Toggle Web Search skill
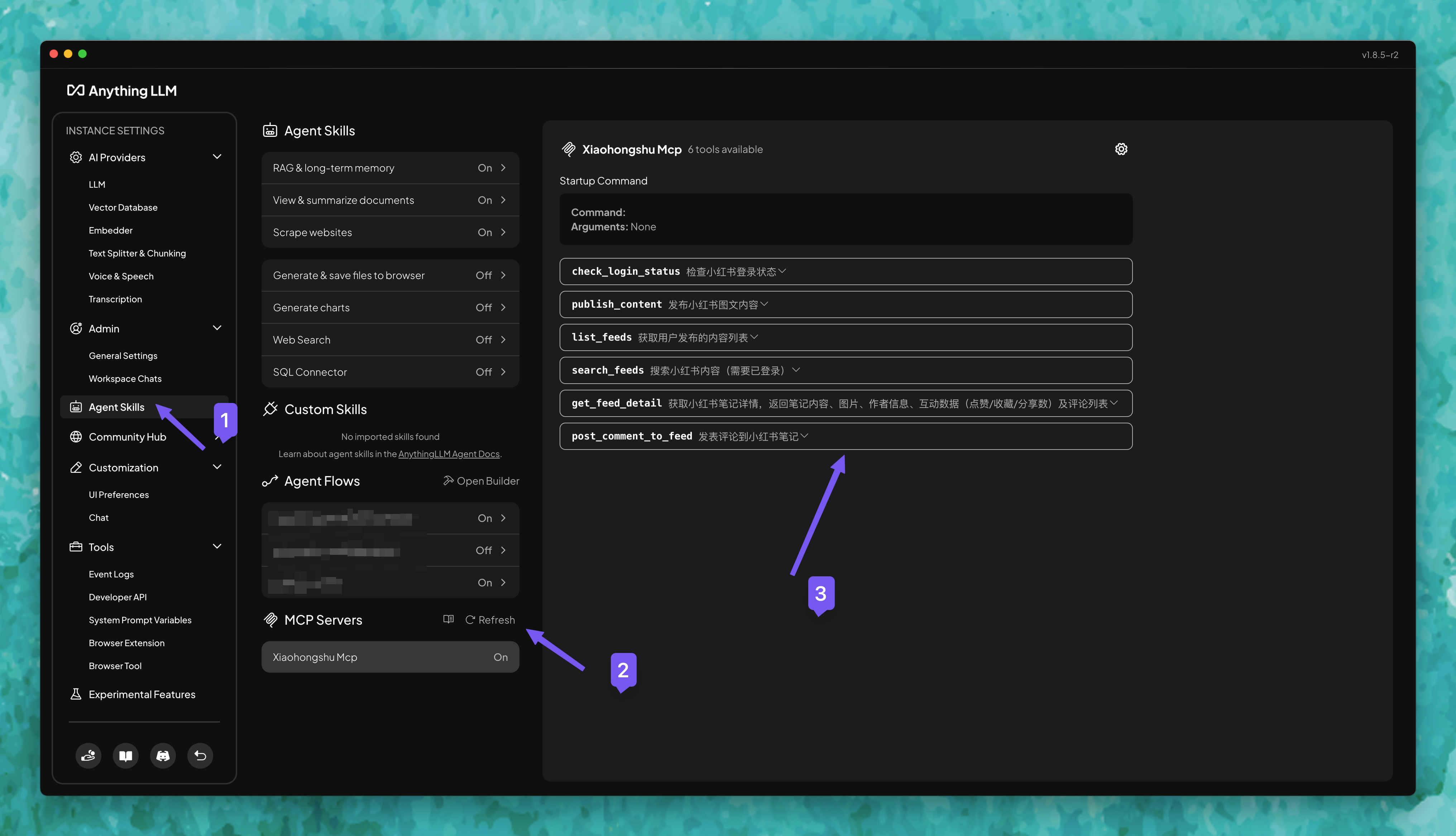Screen dimensions: 1456x836 pyautogui.click(x=391, y=339)
